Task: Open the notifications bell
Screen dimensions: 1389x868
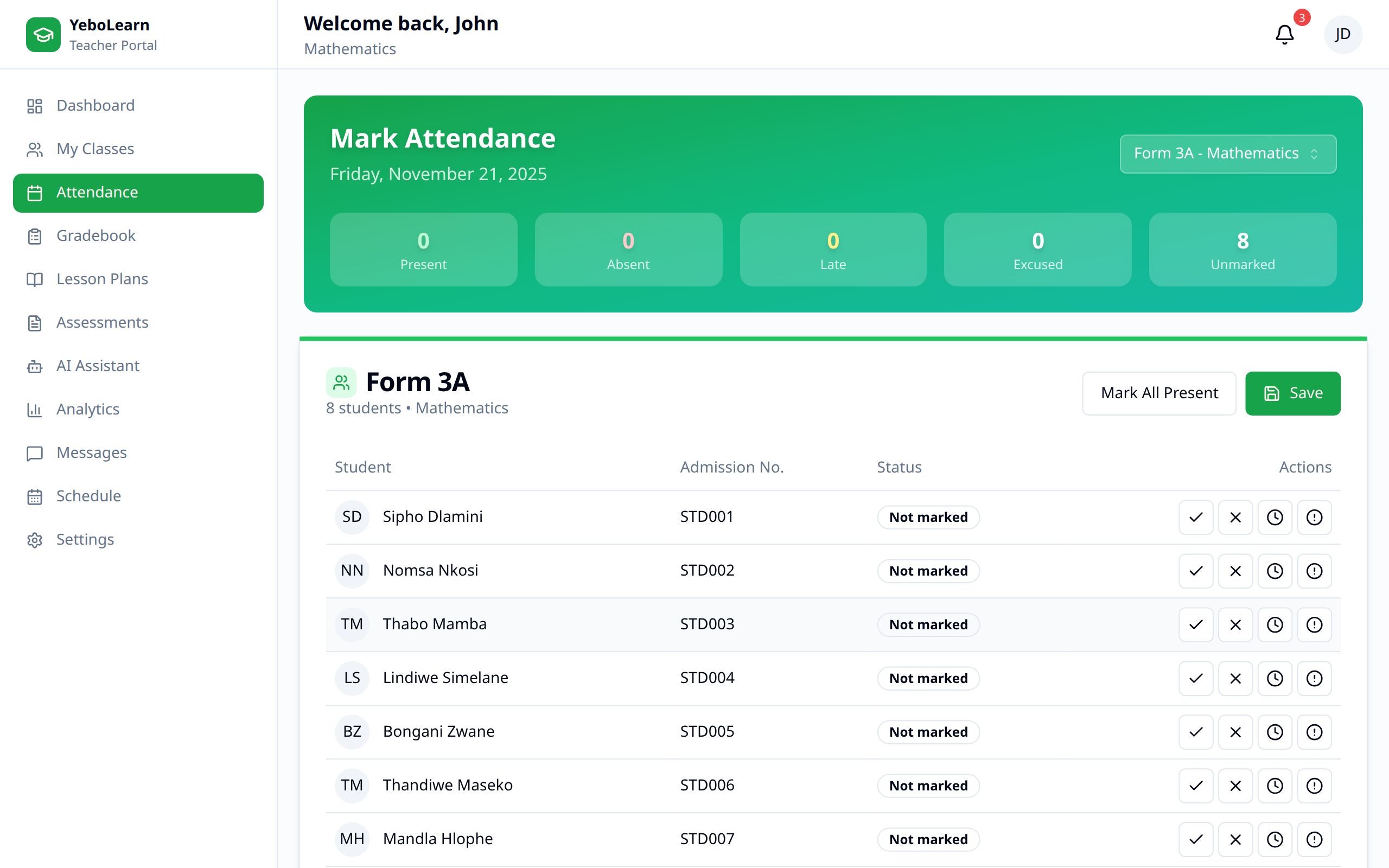Action: tap(1284, 34)
